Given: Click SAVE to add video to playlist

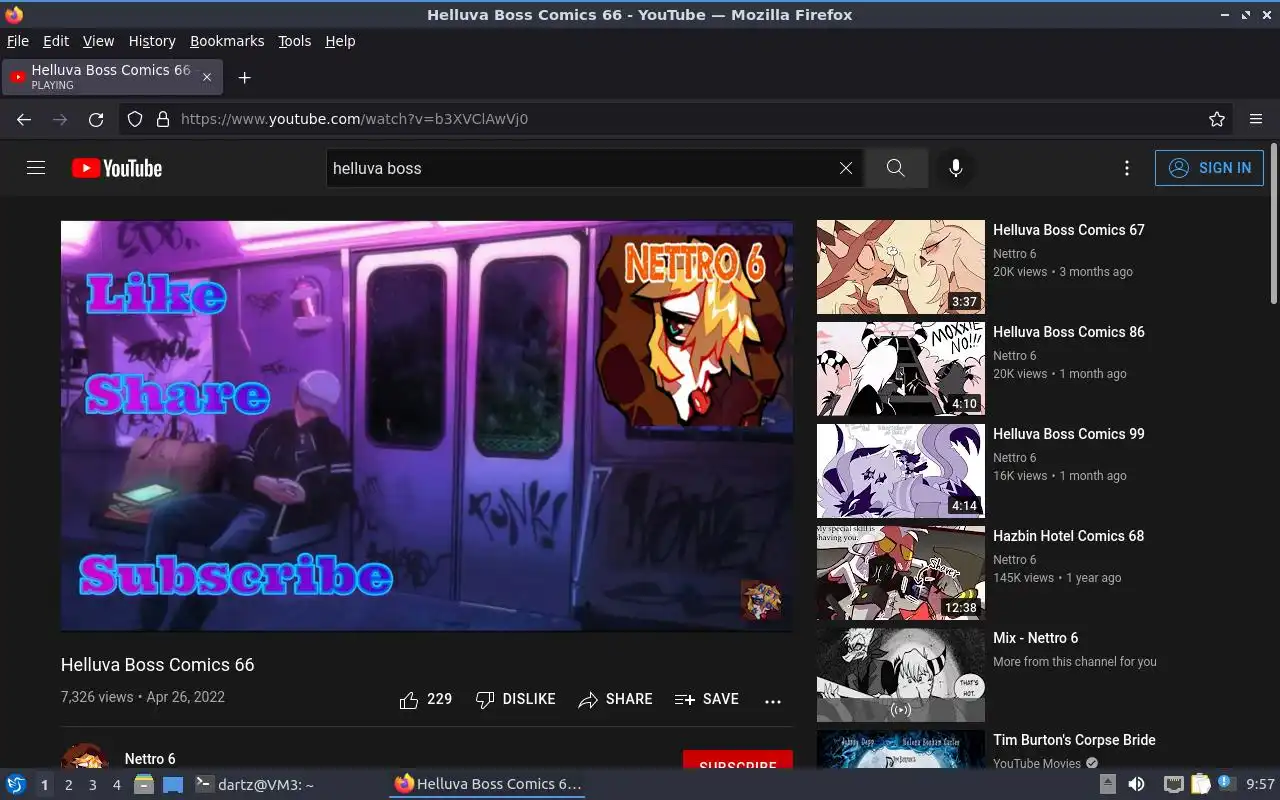Looking at the screenshot, I should point(707,700).
